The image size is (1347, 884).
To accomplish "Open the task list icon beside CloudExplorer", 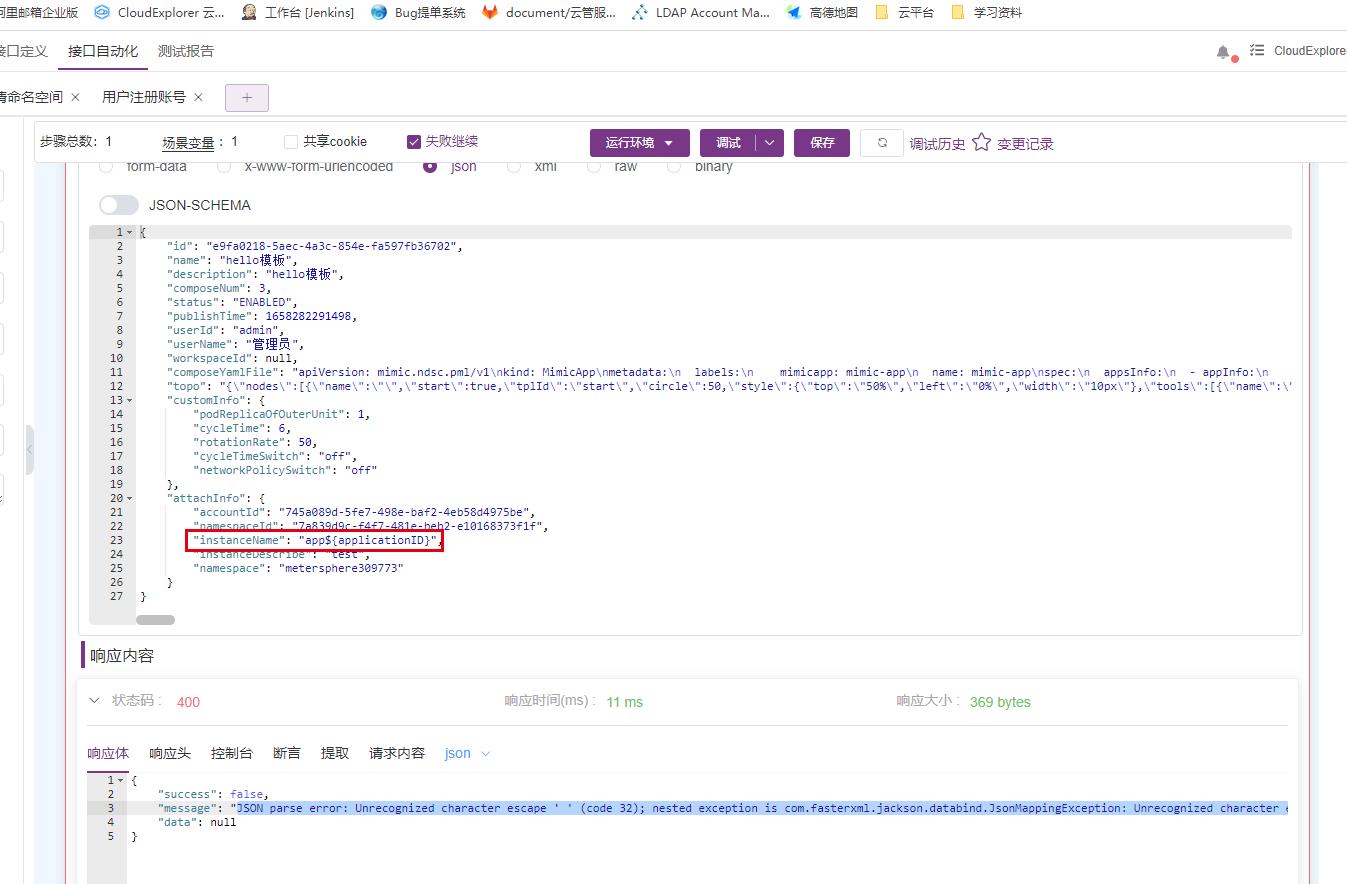I will pos(1256,49).
